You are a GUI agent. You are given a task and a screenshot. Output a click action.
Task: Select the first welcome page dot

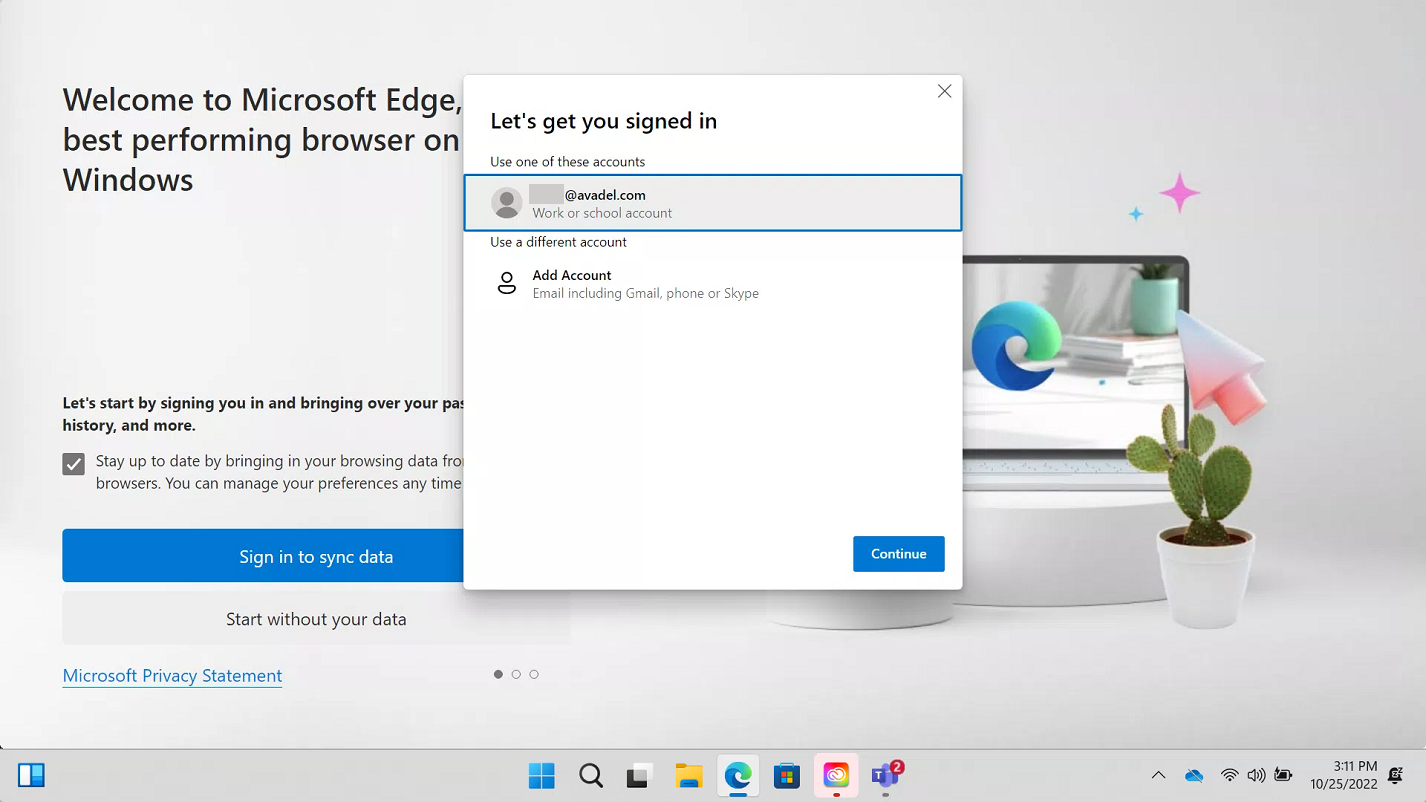498,674
